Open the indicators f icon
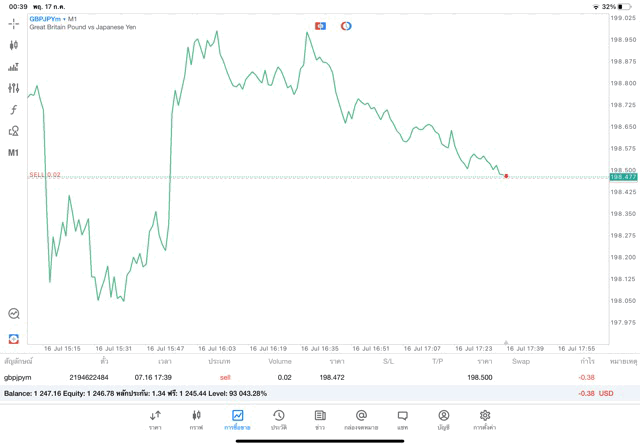Viewport: 640px width, 447px height. point(14,110)
